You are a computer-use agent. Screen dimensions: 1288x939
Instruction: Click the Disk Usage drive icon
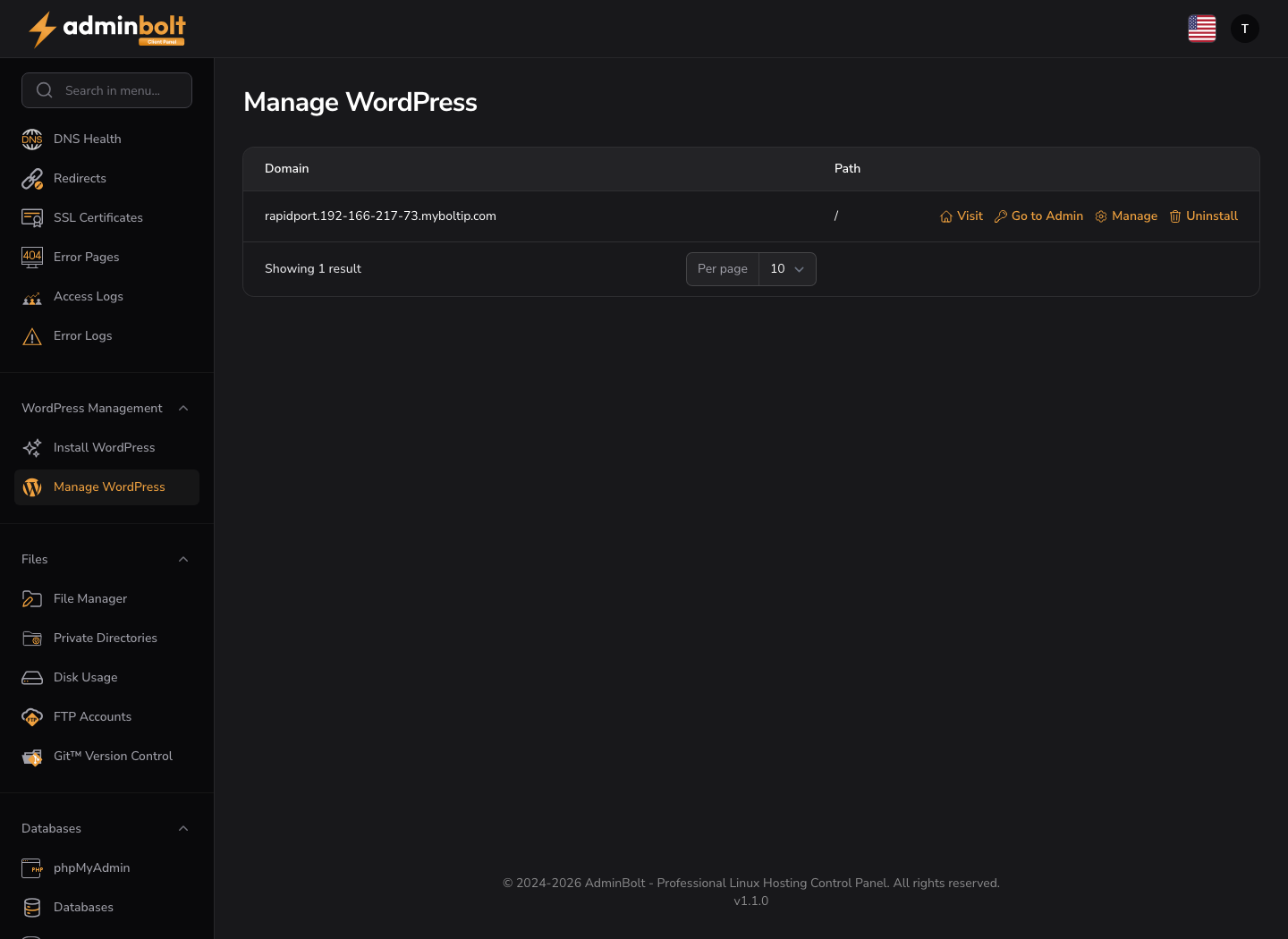pos(32,677)
